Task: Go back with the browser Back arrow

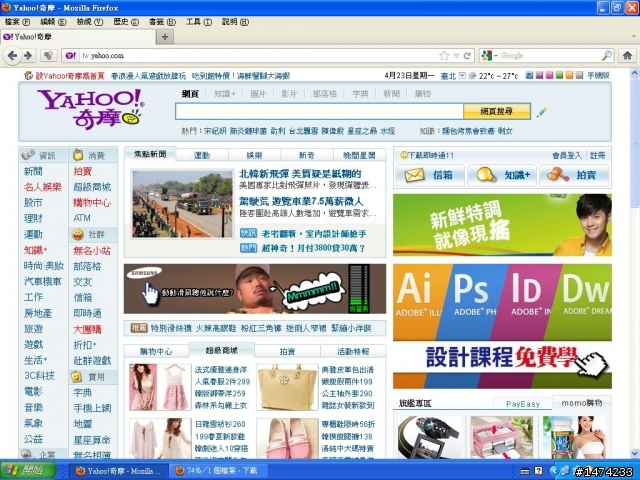Action: coord(12,56)
